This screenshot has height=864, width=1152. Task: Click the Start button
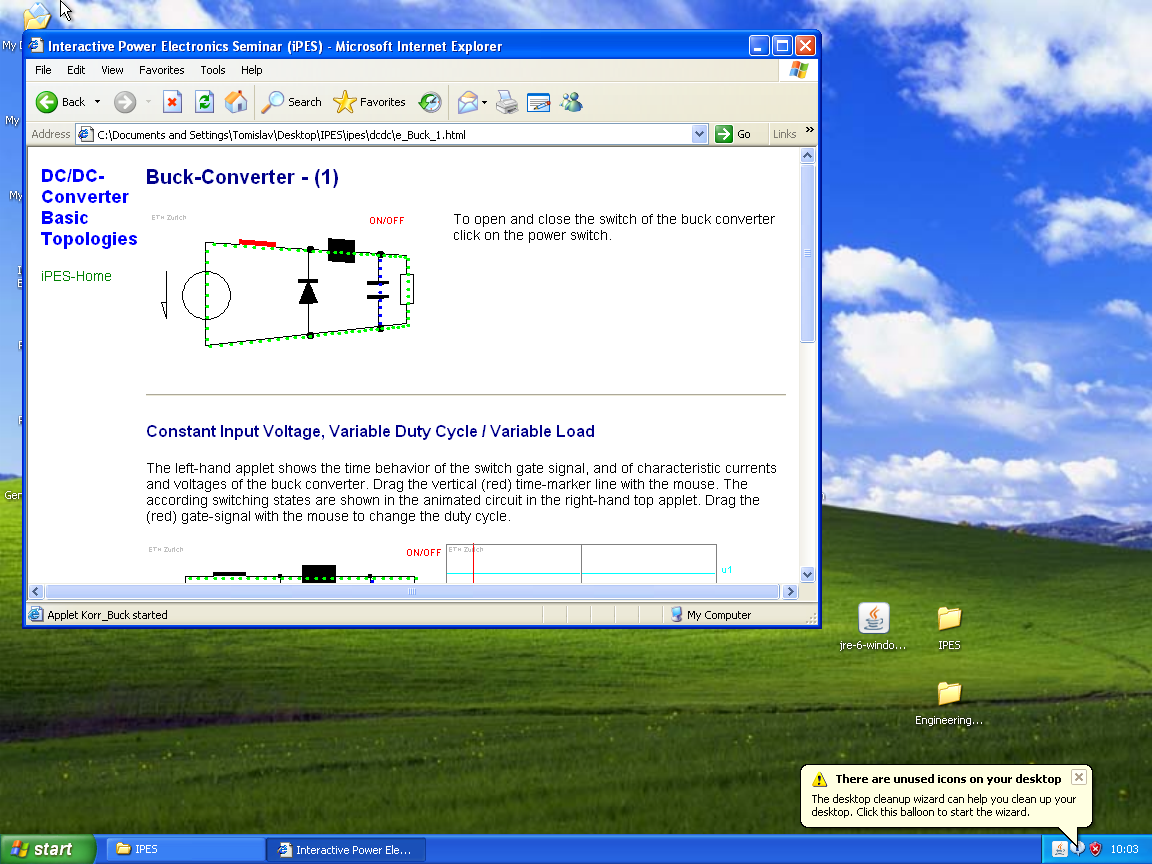click(47, 849)
